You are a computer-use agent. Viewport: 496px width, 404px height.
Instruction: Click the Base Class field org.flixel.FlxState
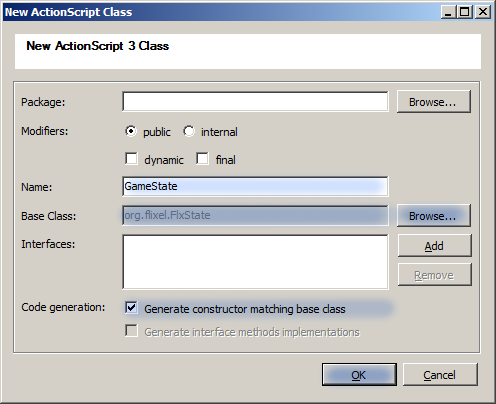click(x=255, y=215)
